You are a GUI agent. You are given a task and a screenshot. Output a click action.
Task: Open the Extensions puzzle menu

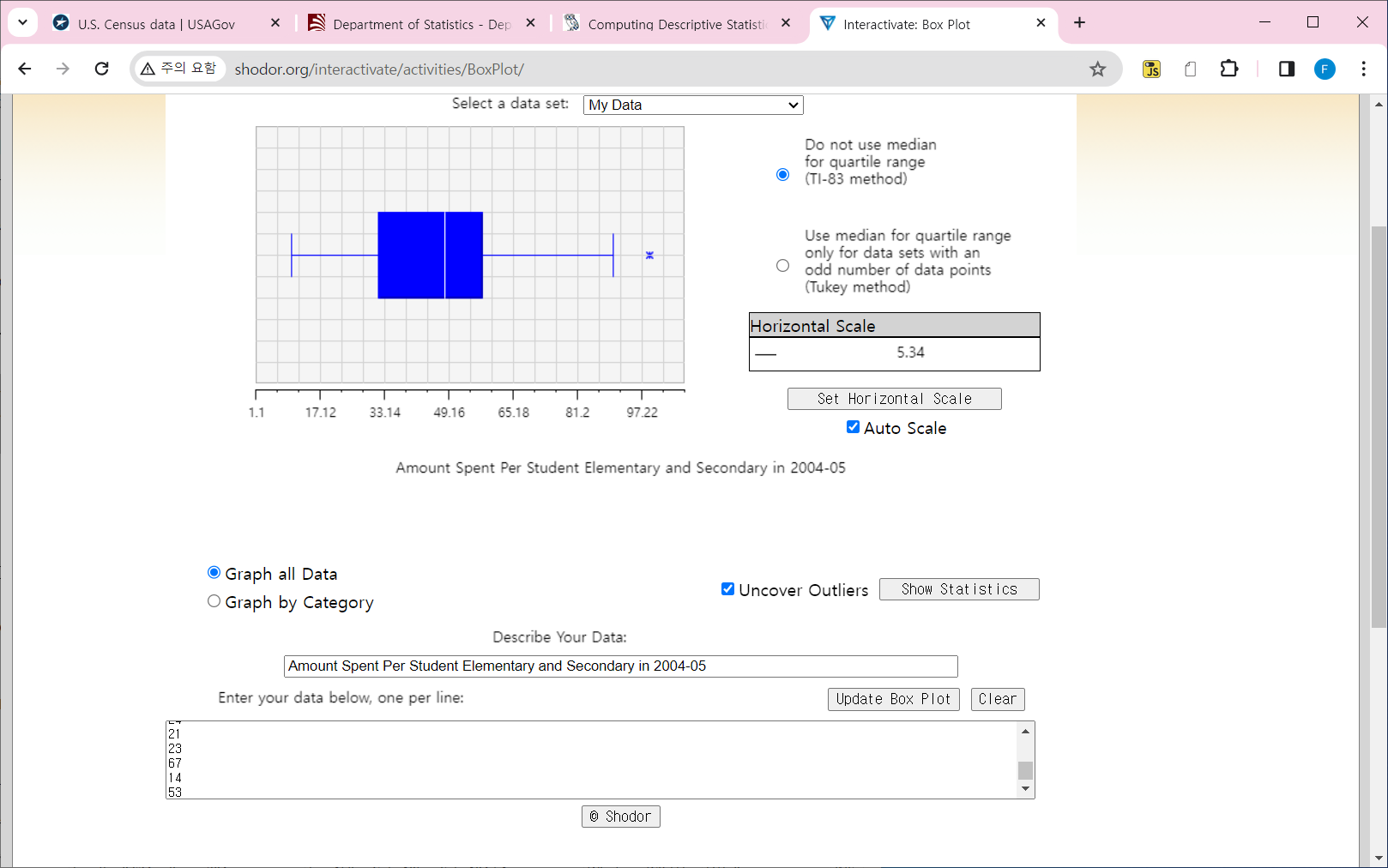pyautogui.click(x=1229, y=69)
